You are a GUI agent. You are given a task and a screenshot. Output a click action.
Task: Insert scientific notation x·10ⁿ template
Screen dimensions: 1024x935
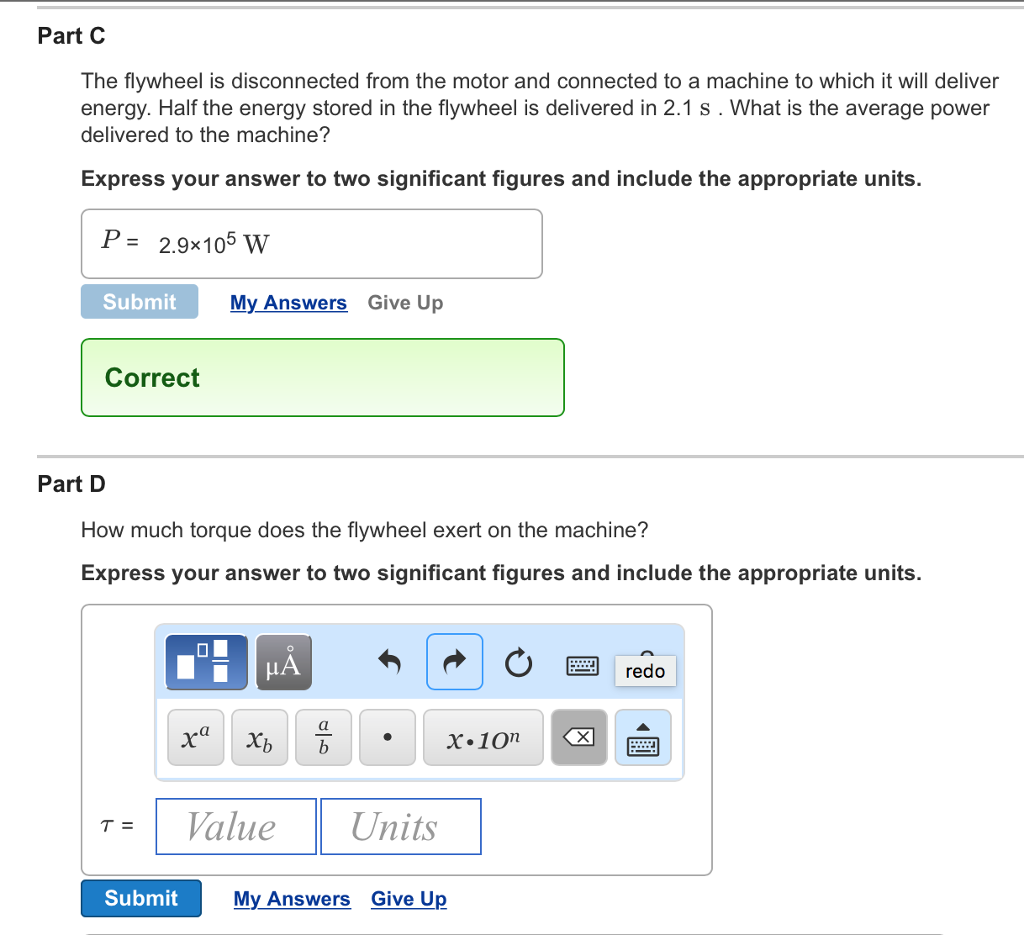483,738
